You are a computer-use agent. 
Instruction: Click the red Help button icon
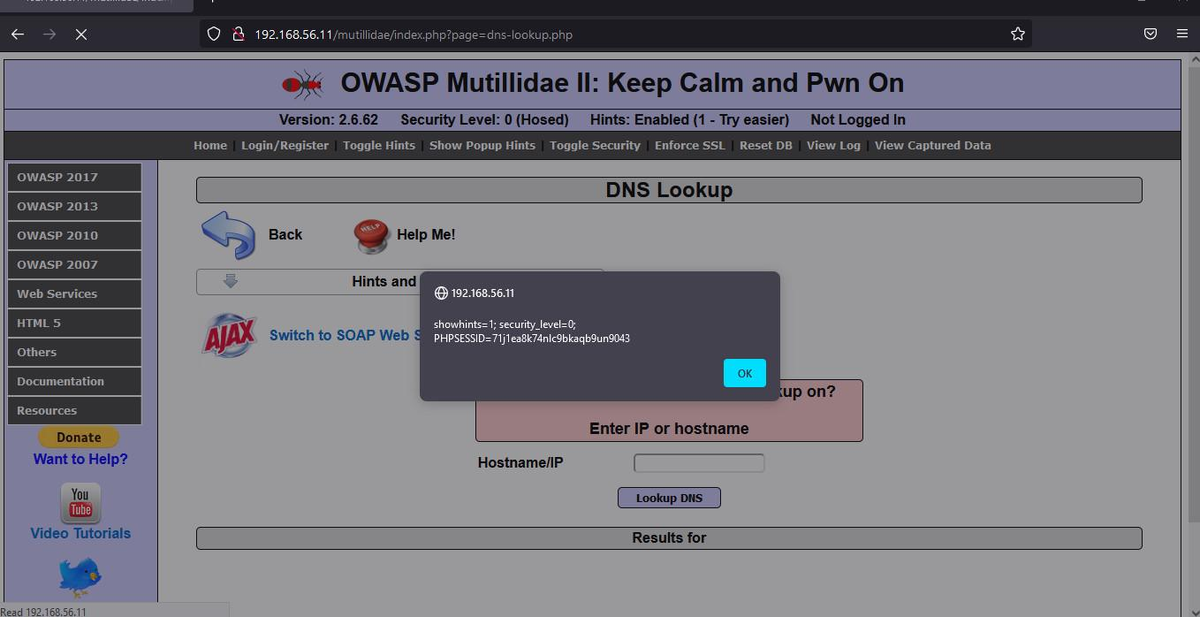[371, 236]
